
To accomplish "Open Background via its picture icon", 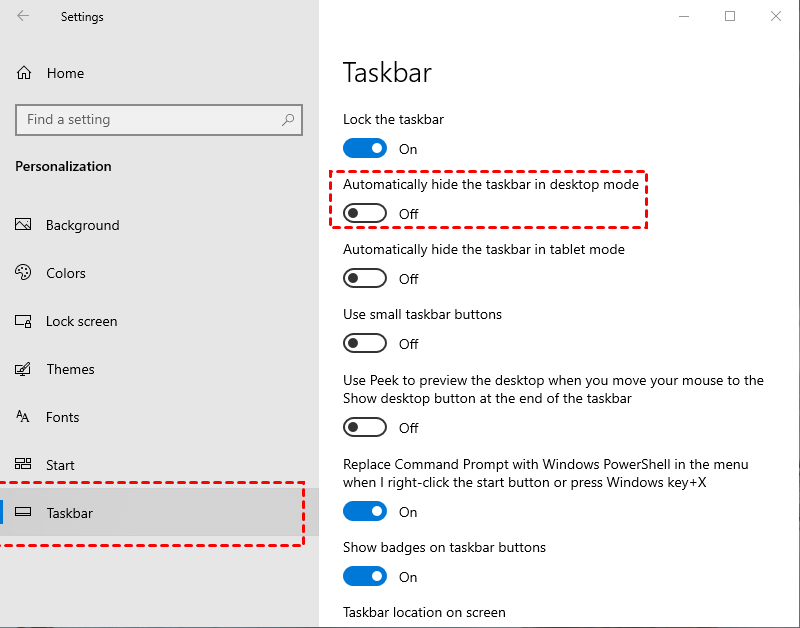I will pyautogui.click(x=24, y=225).
